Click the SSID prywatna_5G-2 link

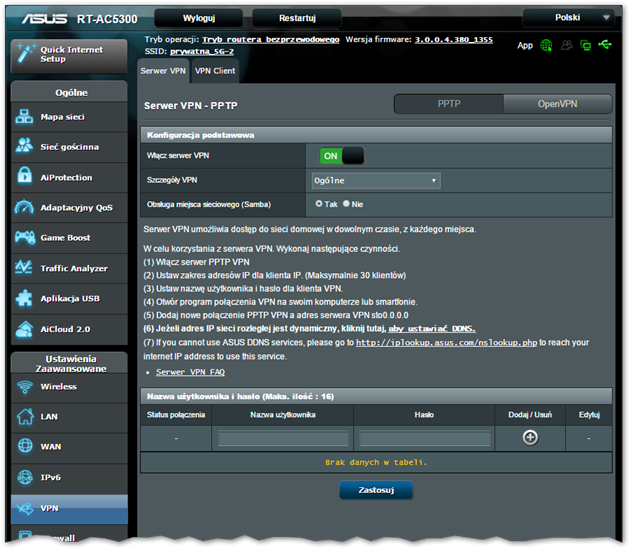(x=202, y=52)
